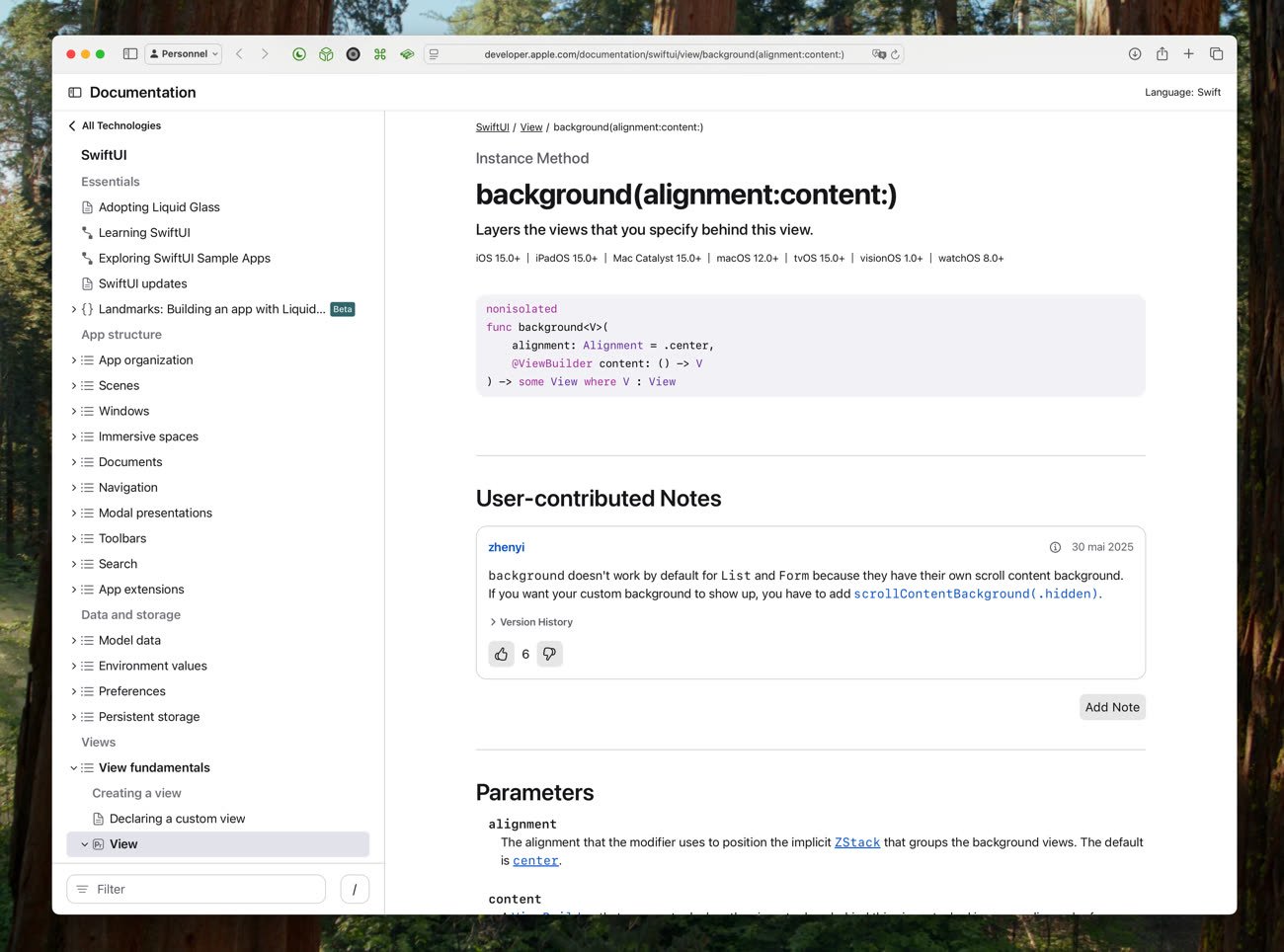The image size is (1284, 952).
Task: Expand Immersive spaces section
Action: (73, 437)
